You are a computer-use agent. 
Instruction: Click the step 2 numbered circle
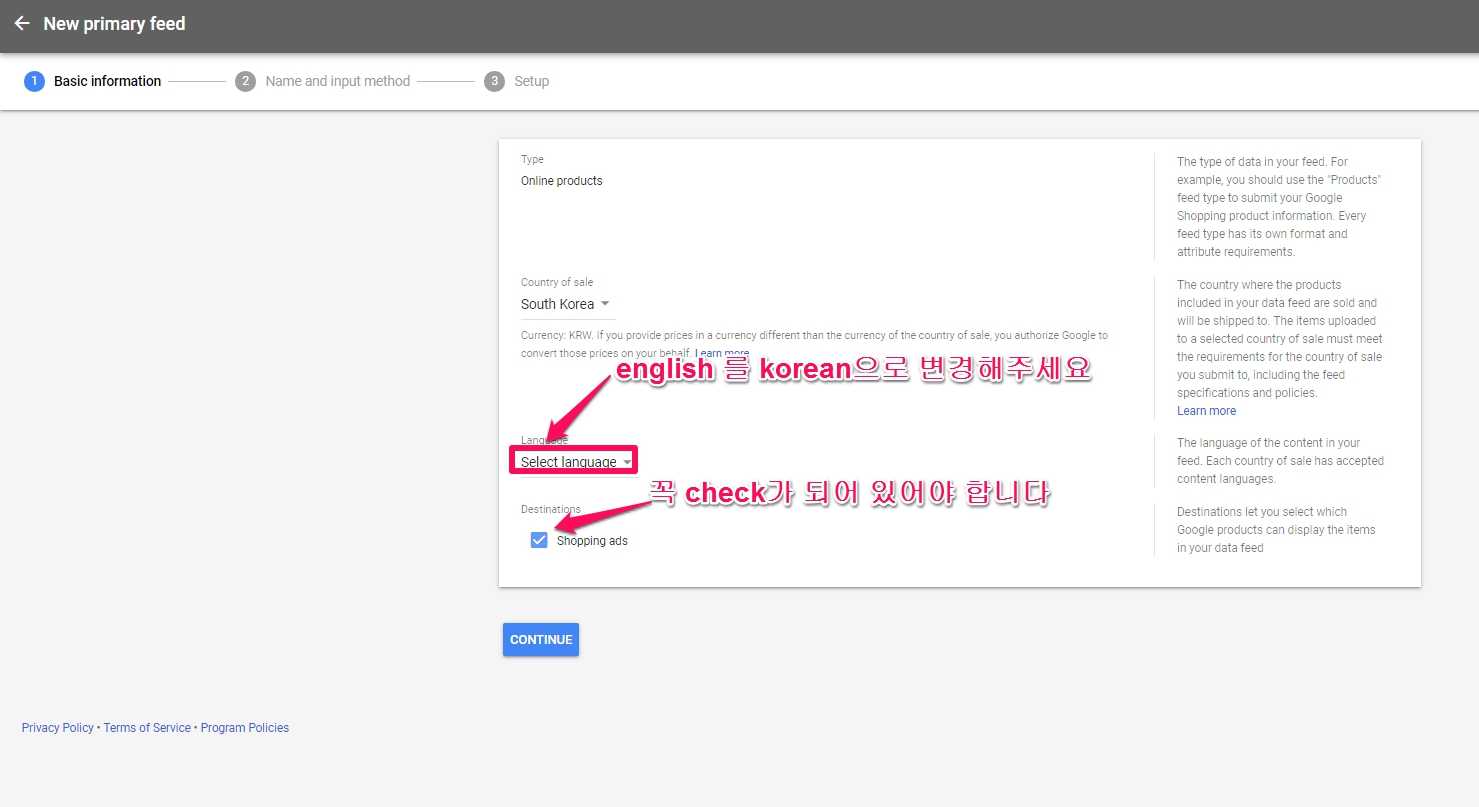245,81
